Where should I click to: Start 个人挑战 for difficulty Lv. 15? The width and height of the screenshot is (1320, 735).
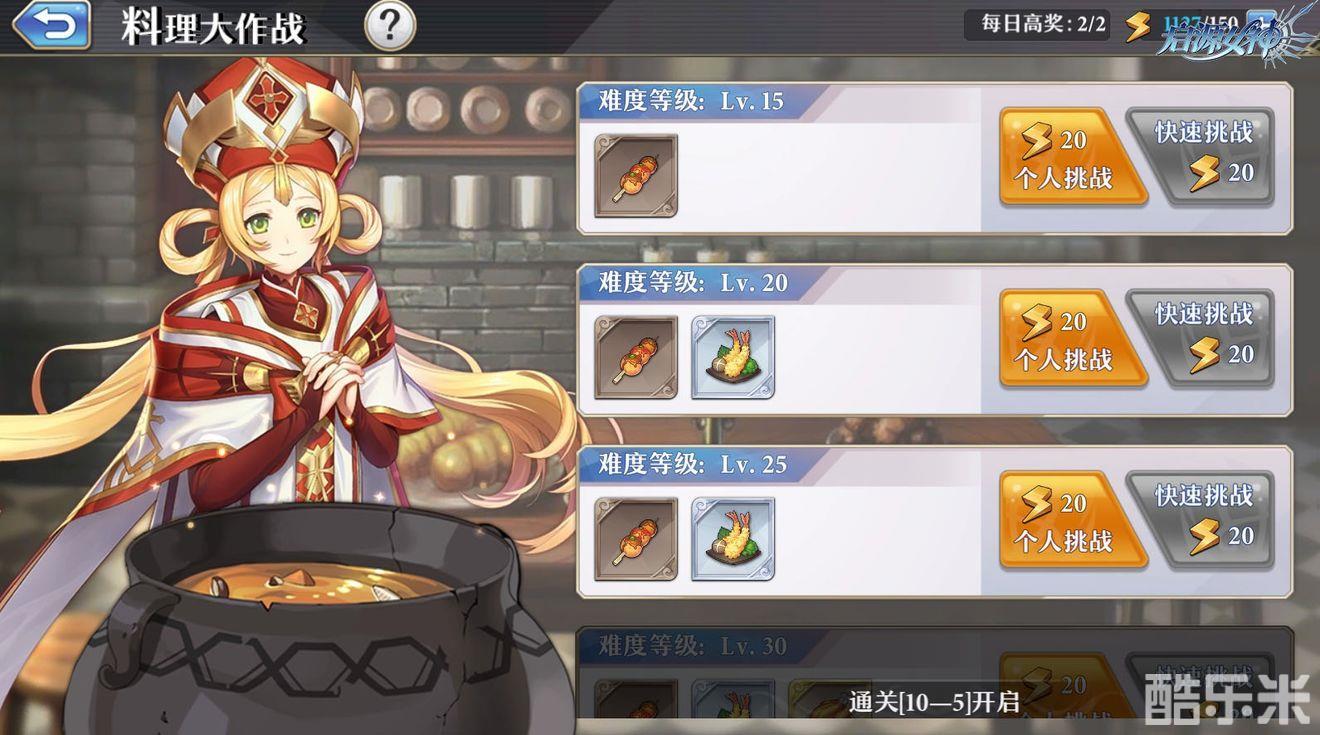[1070, 157]
